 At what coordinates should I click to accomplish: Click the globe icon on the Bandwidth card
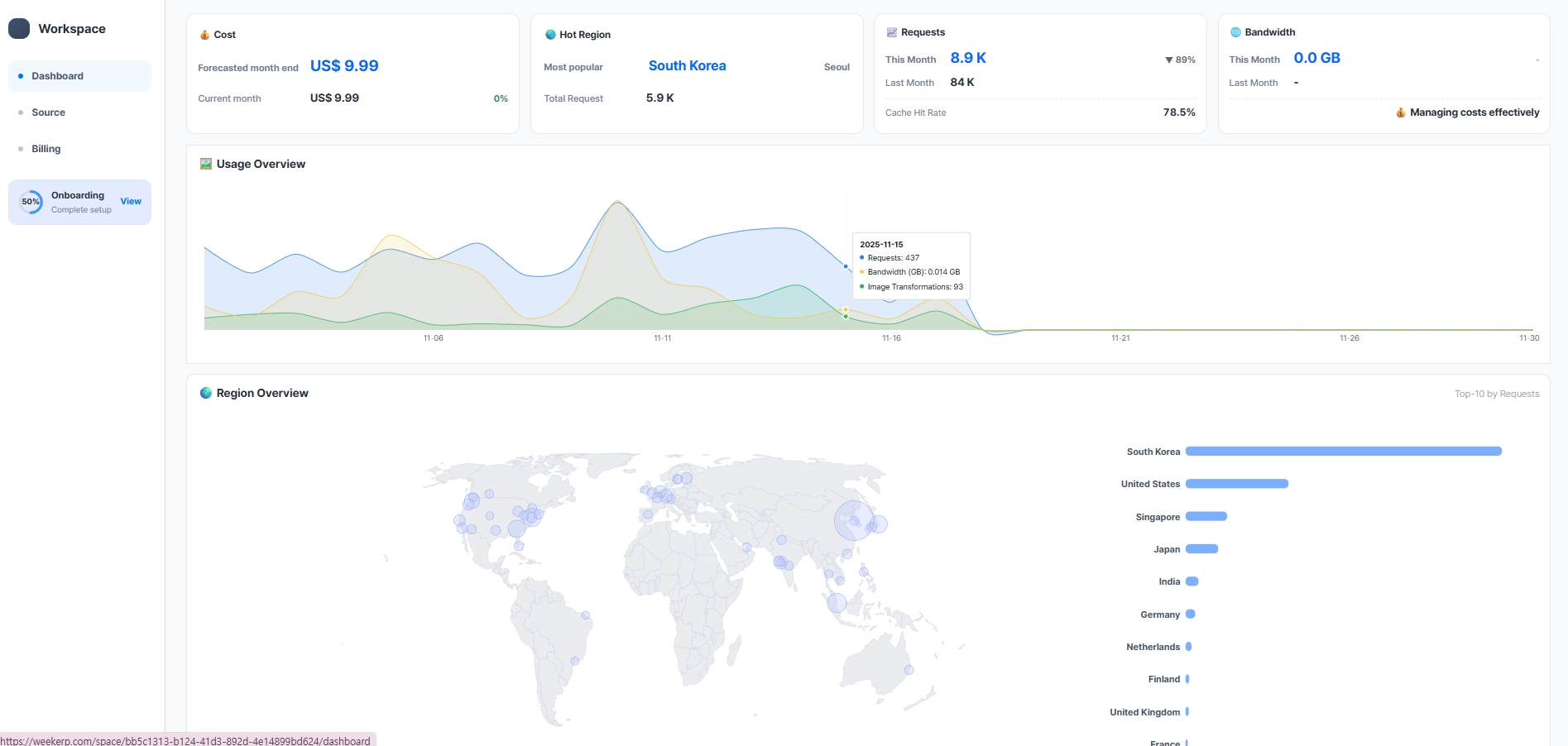[1235, 31]
